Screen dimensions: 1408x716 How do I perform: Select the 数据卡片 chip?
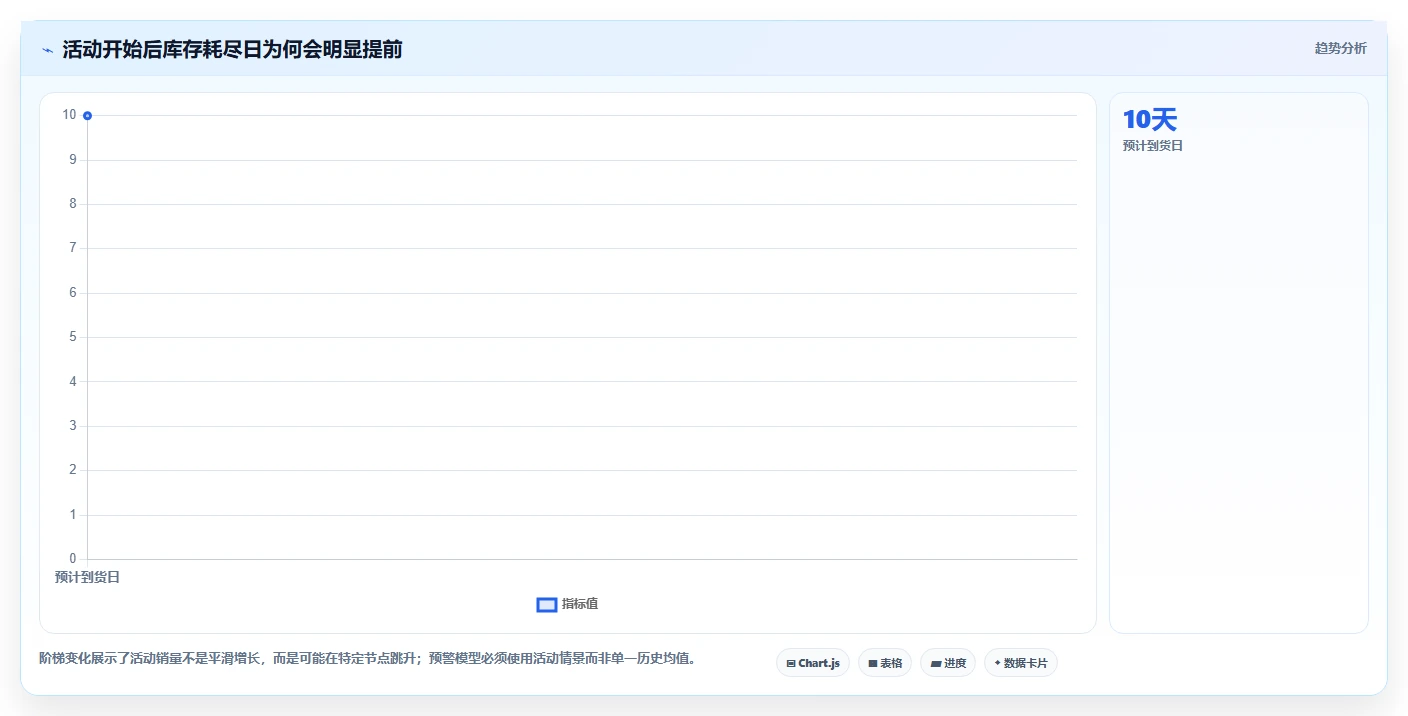coord(1021,663)
